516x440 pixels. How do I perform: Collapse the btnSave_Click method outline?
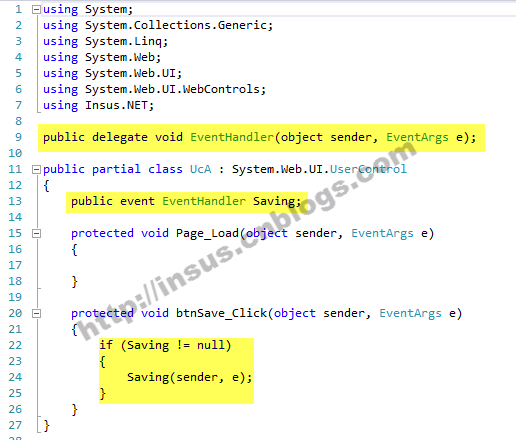[36, 314]
